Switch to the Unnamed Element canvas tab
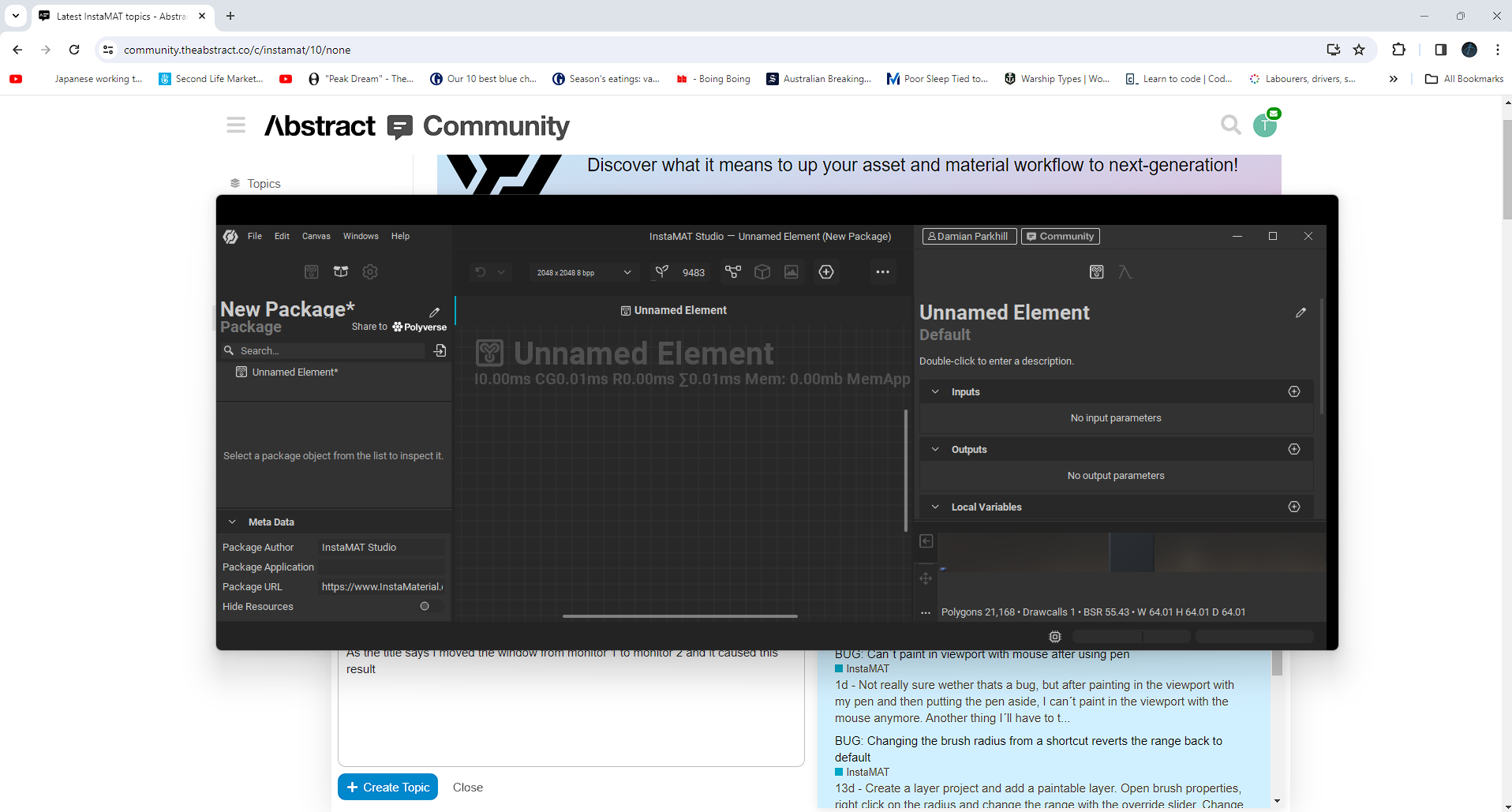 click(x=673, y=310)
